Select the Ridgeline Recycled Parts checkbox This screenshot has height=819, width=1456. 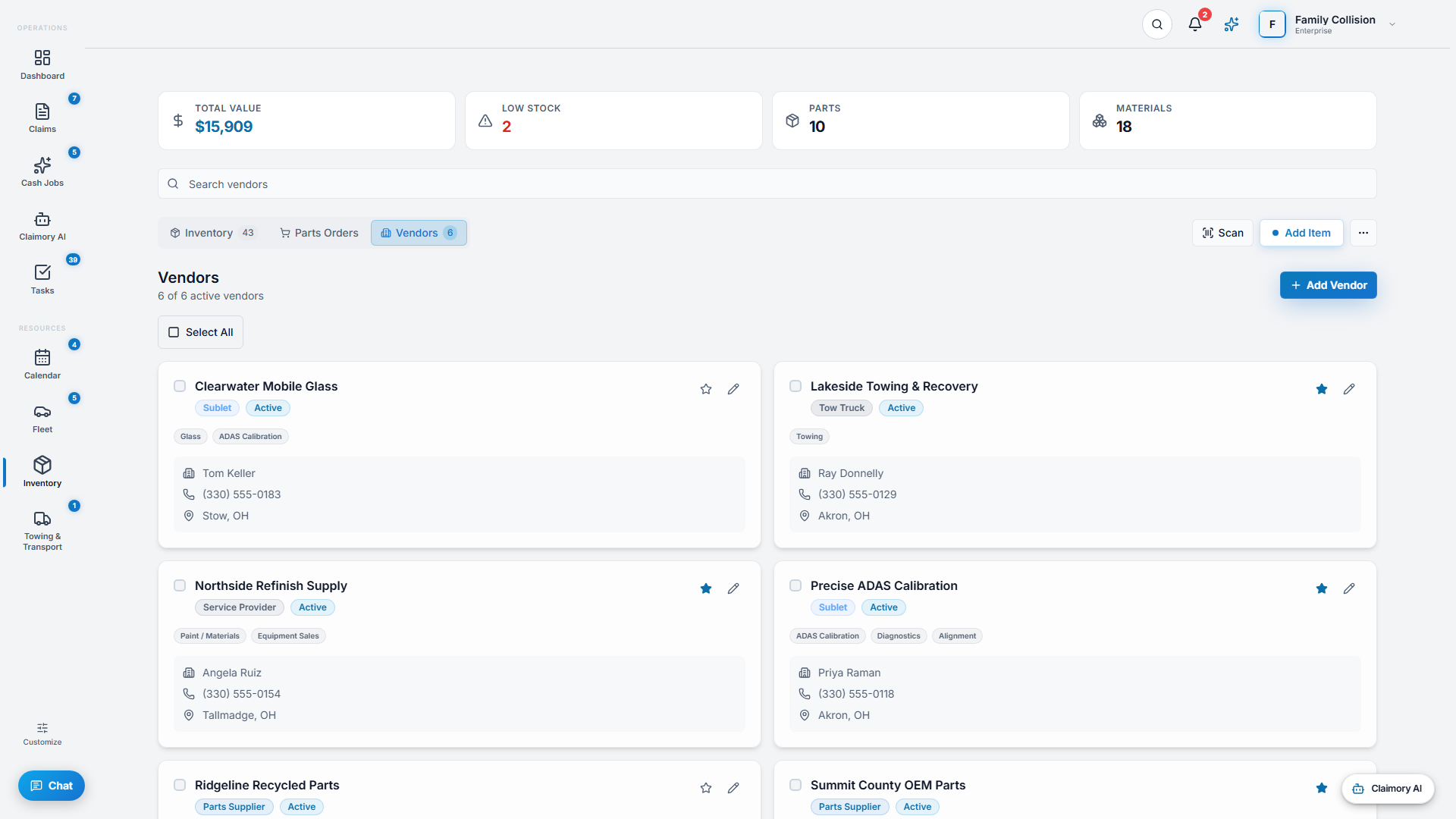[180, 785]
